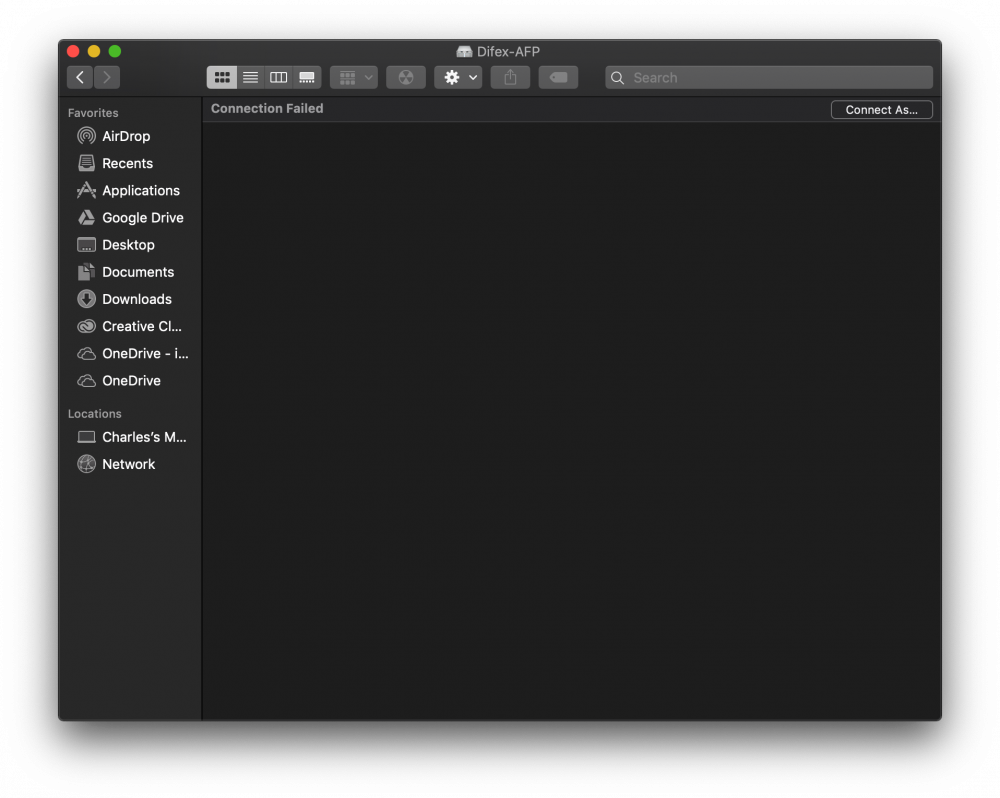Open the Documents folder in sidebar
This screenshot has height=798, width=1000.
coord(131,272)
